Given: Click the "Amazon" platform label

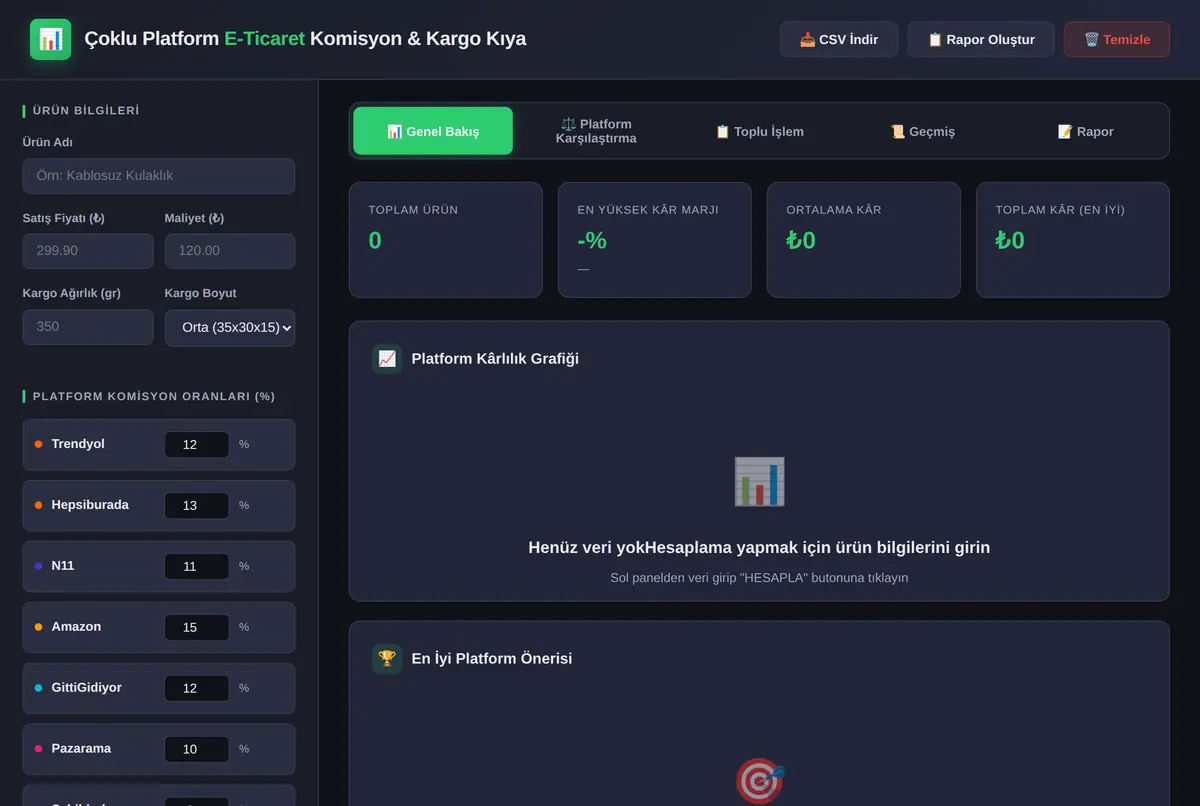Looking at the screenshot, I should pos(76,627).
